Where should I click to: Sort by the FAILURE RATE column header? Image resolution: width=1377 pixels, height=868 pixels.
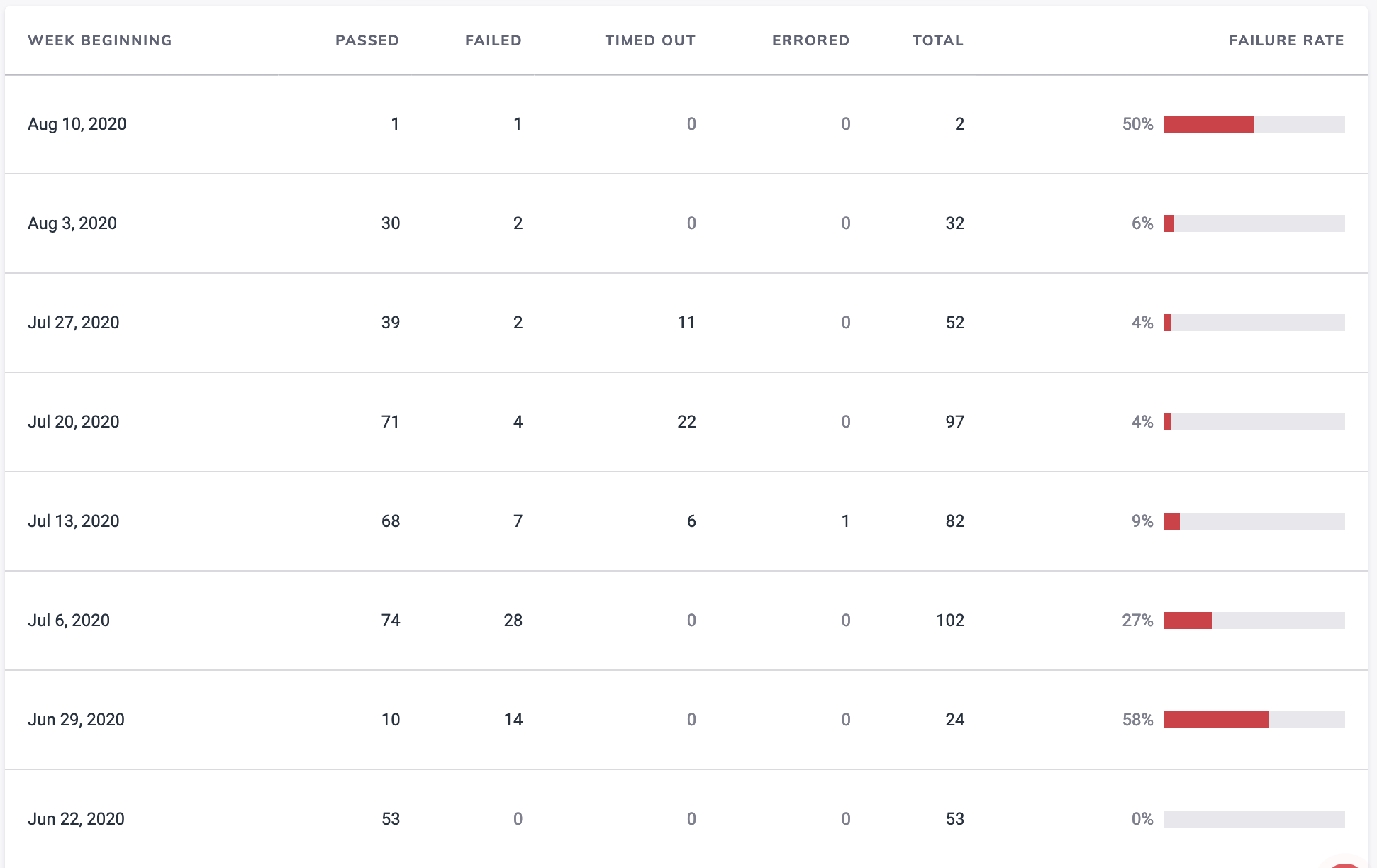click(1286, 40)
